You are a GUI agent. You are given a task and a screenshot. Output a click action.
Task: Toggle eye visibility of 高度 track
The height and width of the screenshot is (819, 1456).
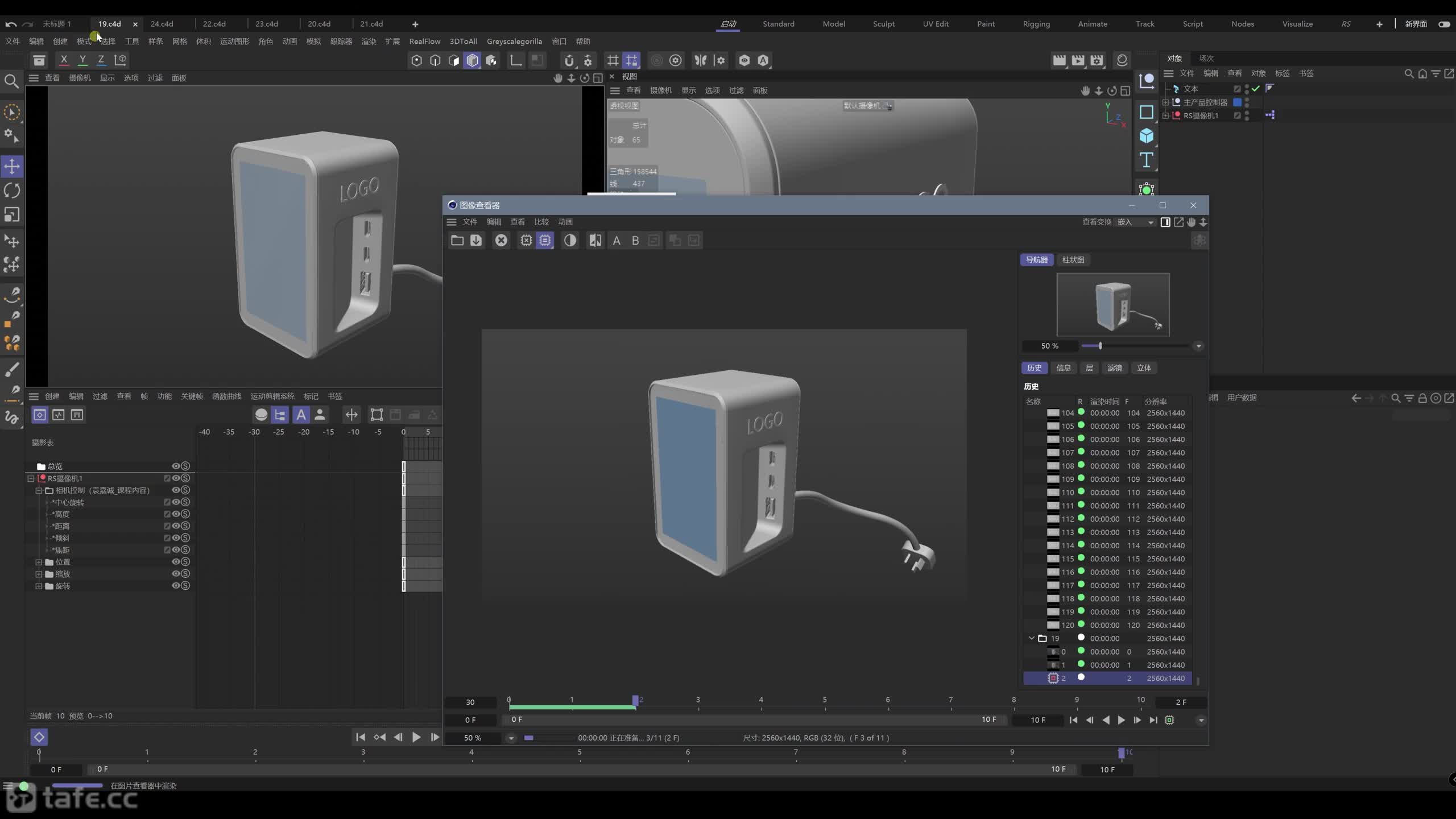(176, 514)
